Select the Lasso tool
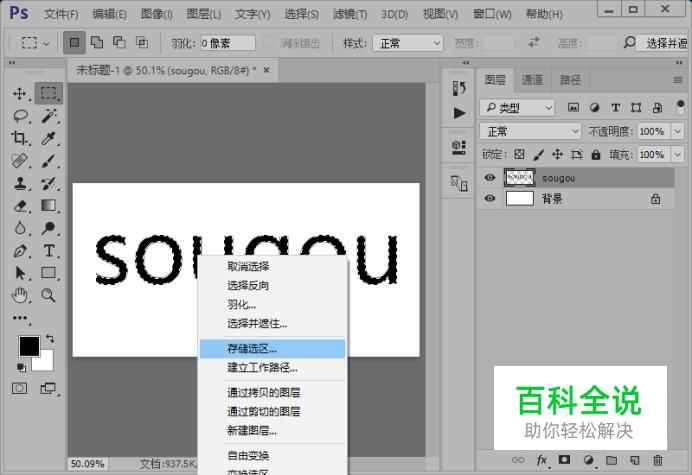Screen dimensions: 692x475 click(x=20, y=116)
